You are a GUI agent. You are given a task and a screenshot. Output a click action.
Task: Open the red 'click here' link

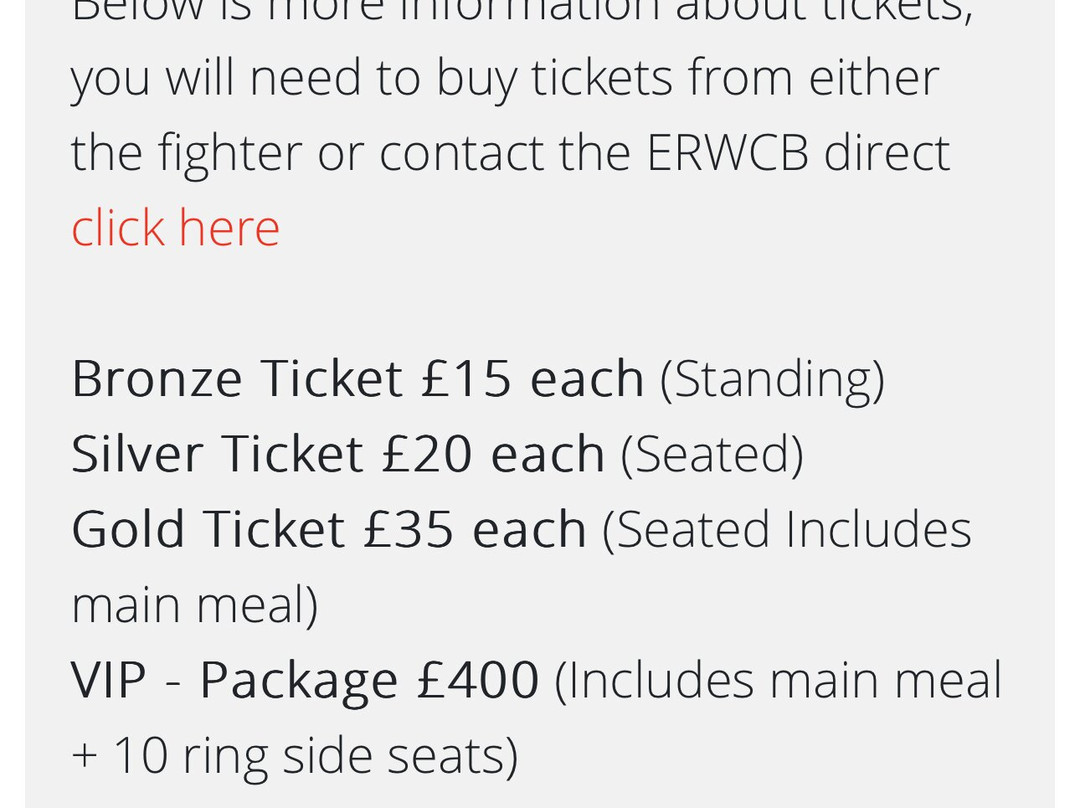click(176, 227)
